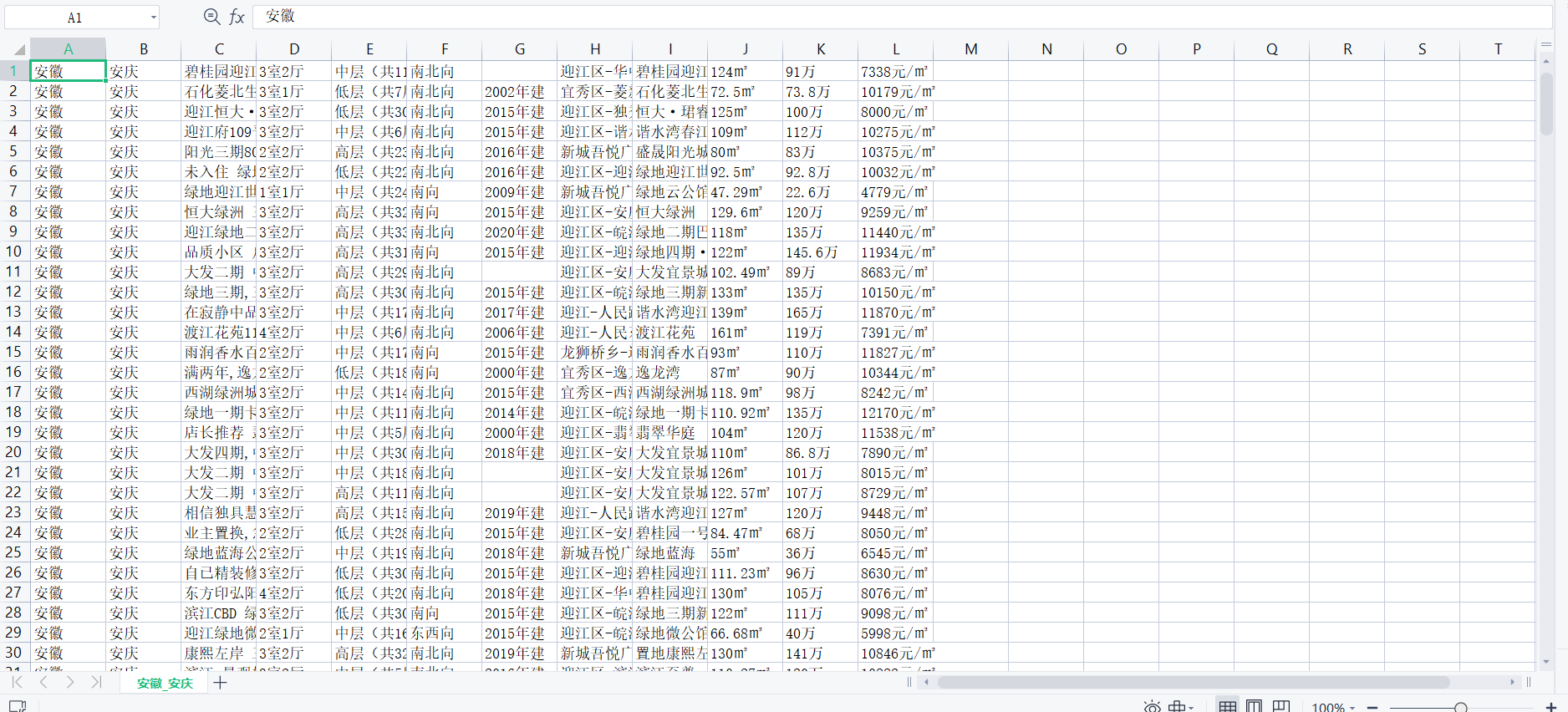This screenshot has width=1568, height=712.
Task: Click cell with 翡翠华庭
Action: click(670, 432)
